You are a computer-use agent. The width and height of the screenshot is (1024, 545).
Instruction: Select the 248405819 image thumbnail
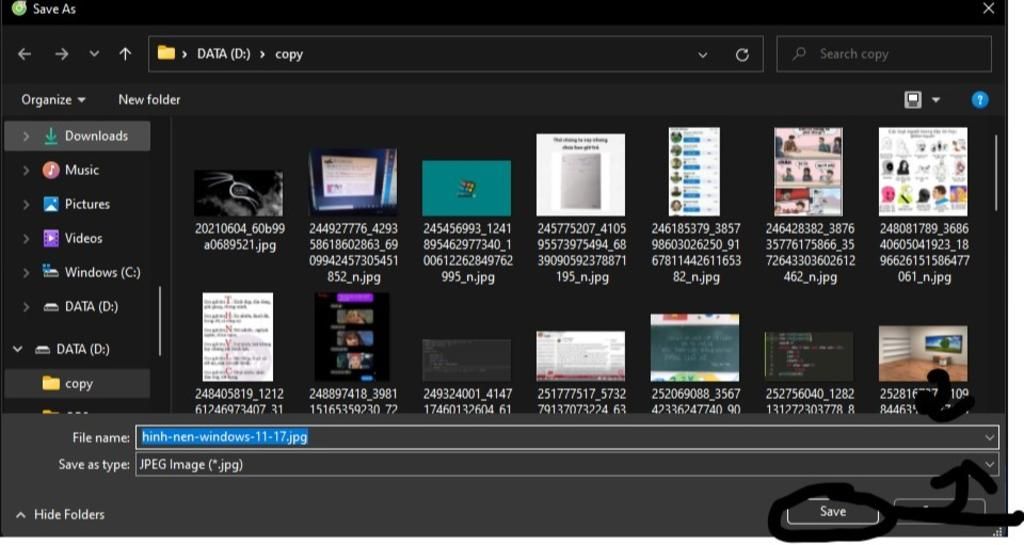(x=238, y=337)
